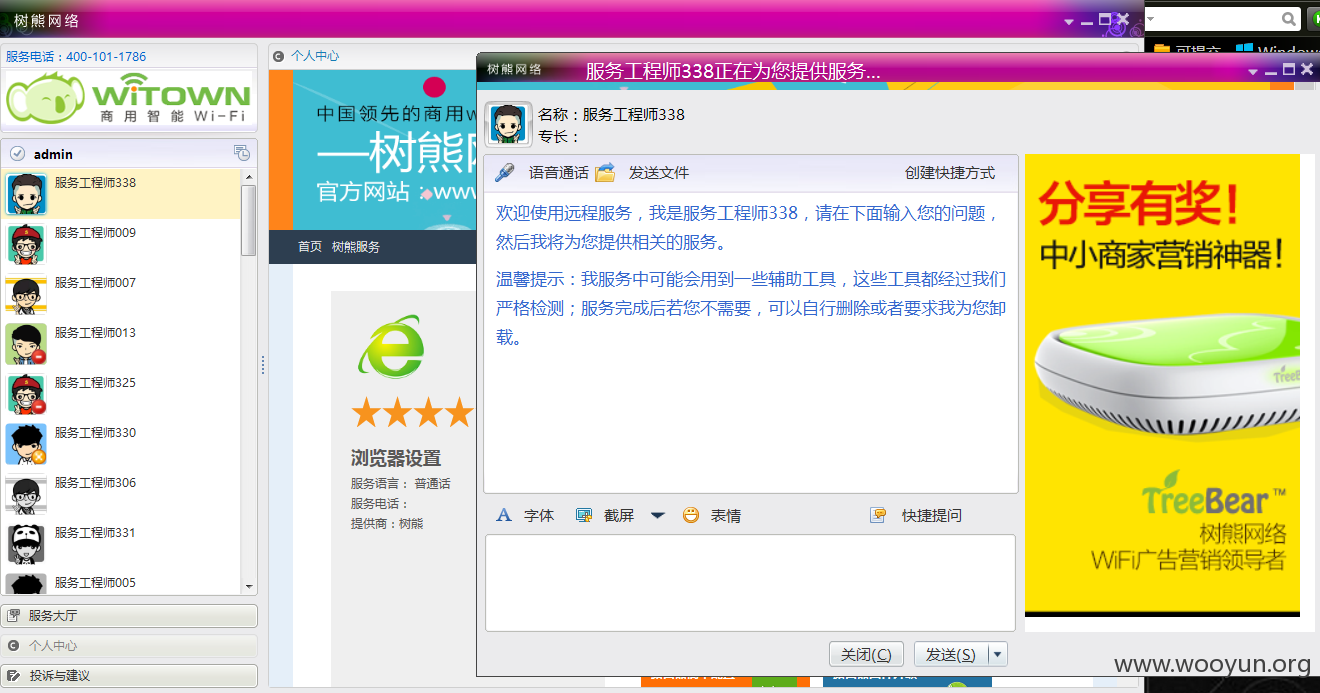Open the 服务大厅 panel tab

coord(130,616)
